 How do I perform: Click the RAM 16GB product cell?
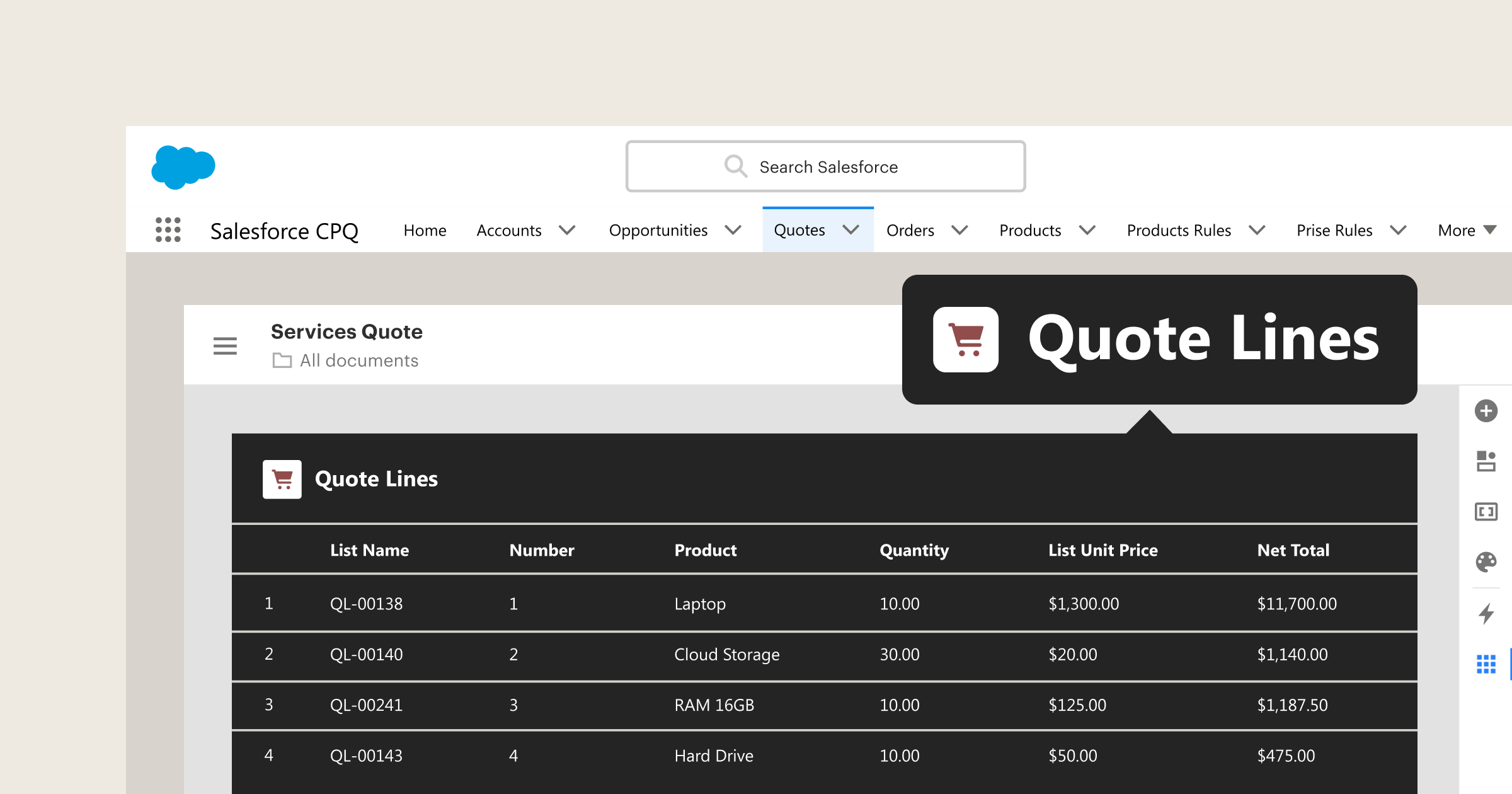714,705
